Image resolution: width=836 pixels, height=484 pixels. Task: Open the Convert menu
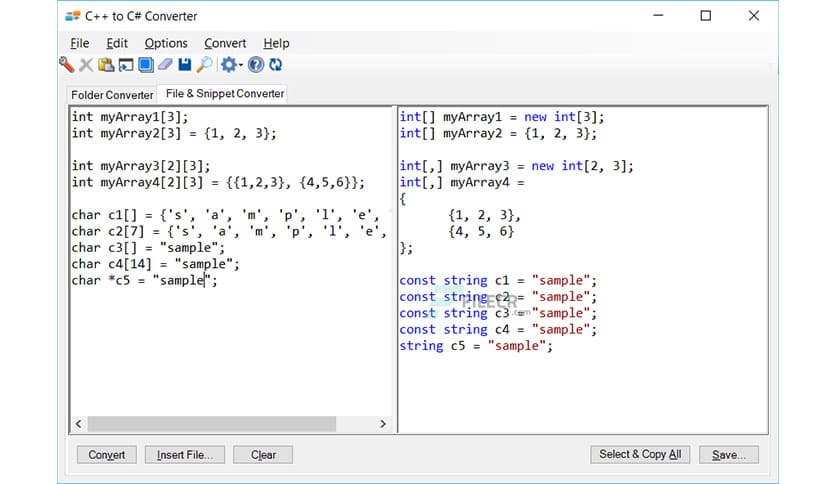225,43
